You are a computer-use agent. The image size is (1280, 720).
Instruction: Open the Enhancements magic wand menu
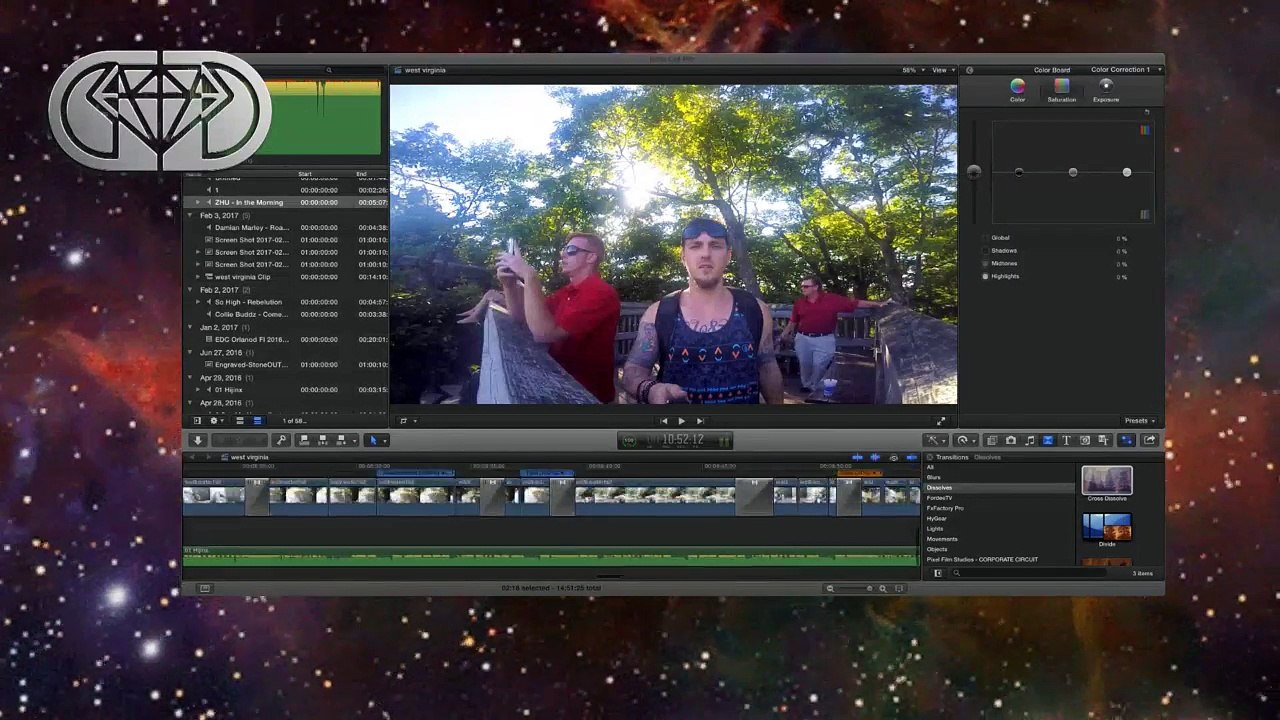934,440
